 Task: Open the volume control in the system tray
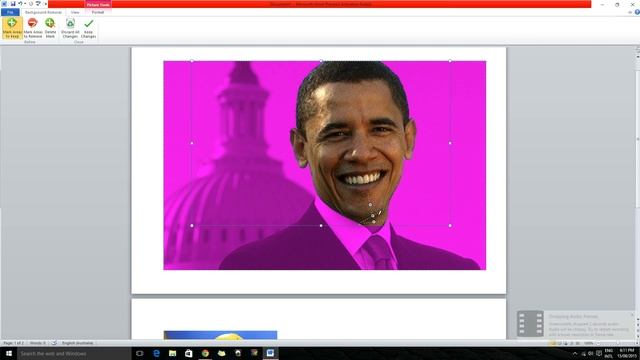pos(591,353)
